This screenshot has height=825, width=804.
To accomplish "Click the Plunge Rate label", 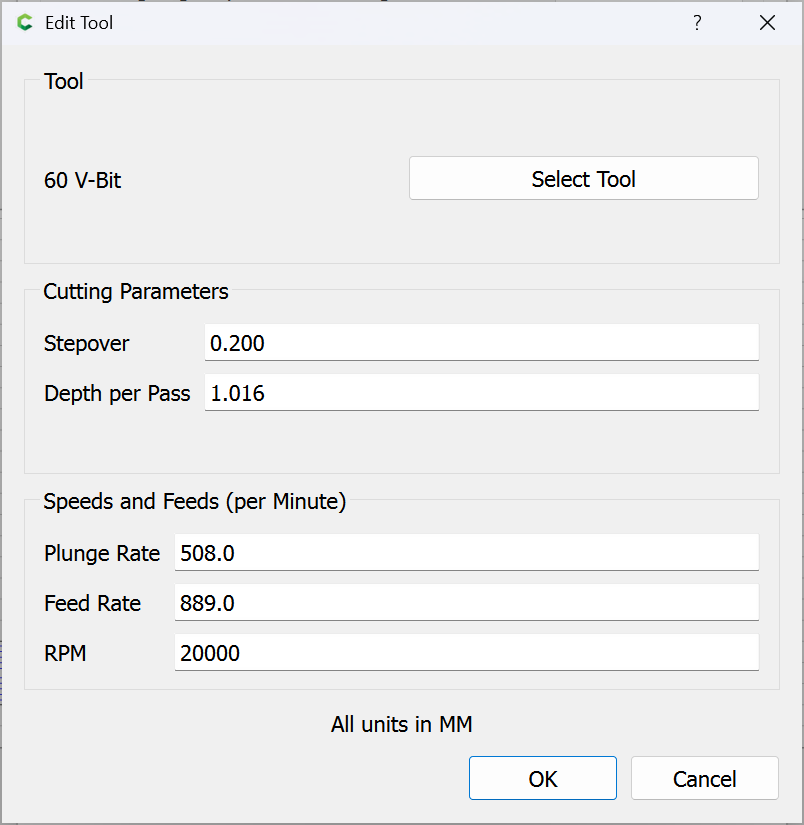I will click(x=102, y=554).
